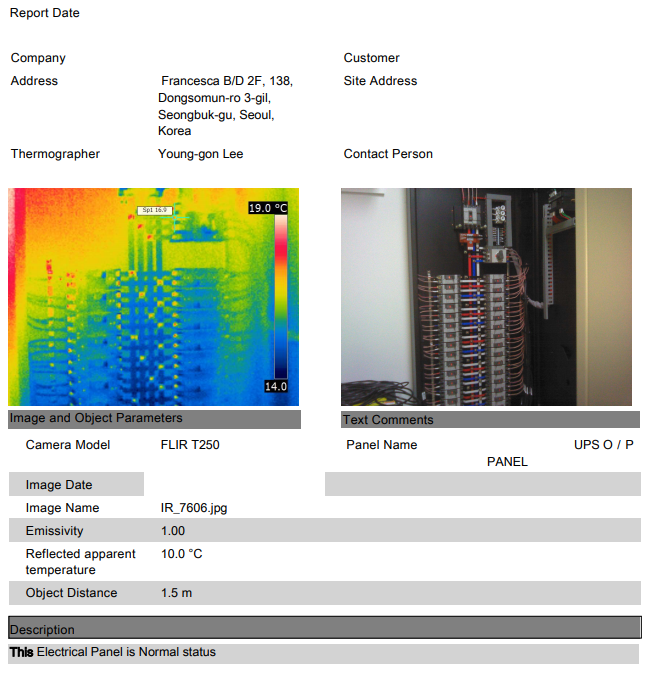Click the infrared thermal image
Viewport: 650px width, 678px height.
[154, 297]
